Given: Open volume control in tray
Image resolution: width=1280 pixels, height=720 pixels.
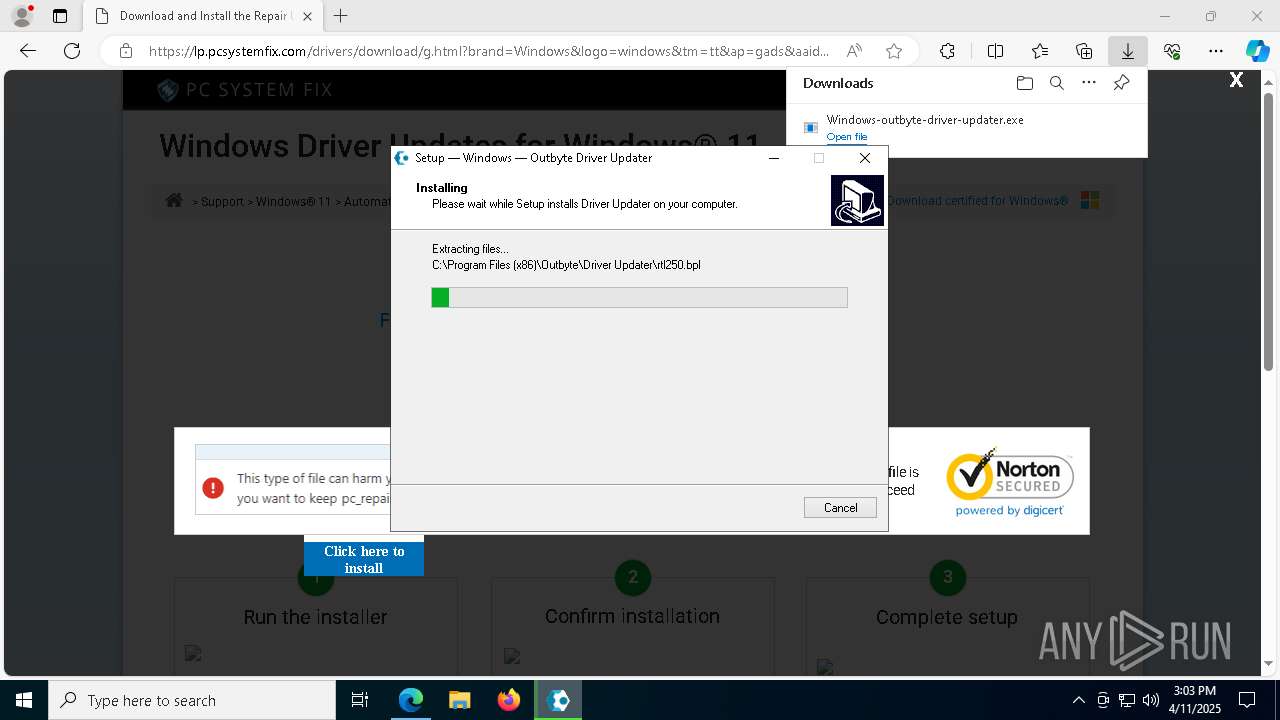Looking at the screenshot, I should (1150, 700).
